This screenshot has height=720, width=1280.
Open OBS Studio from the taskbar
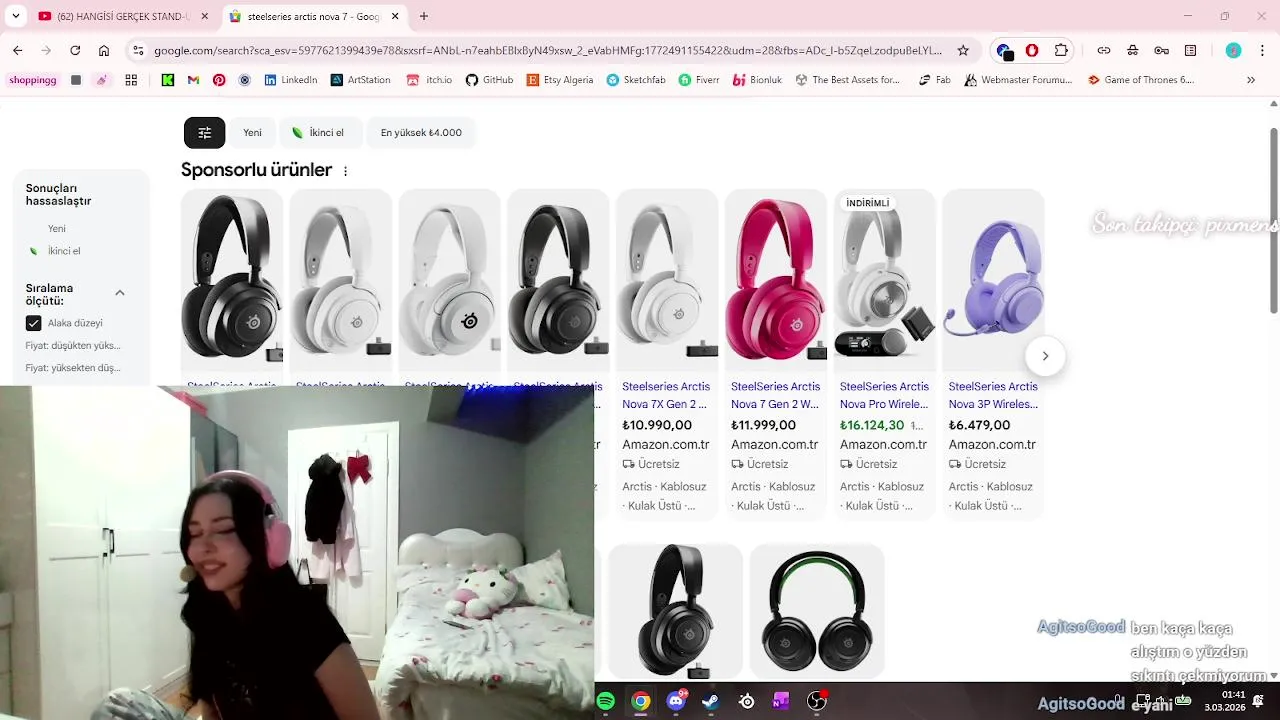(x=817, y=702)
